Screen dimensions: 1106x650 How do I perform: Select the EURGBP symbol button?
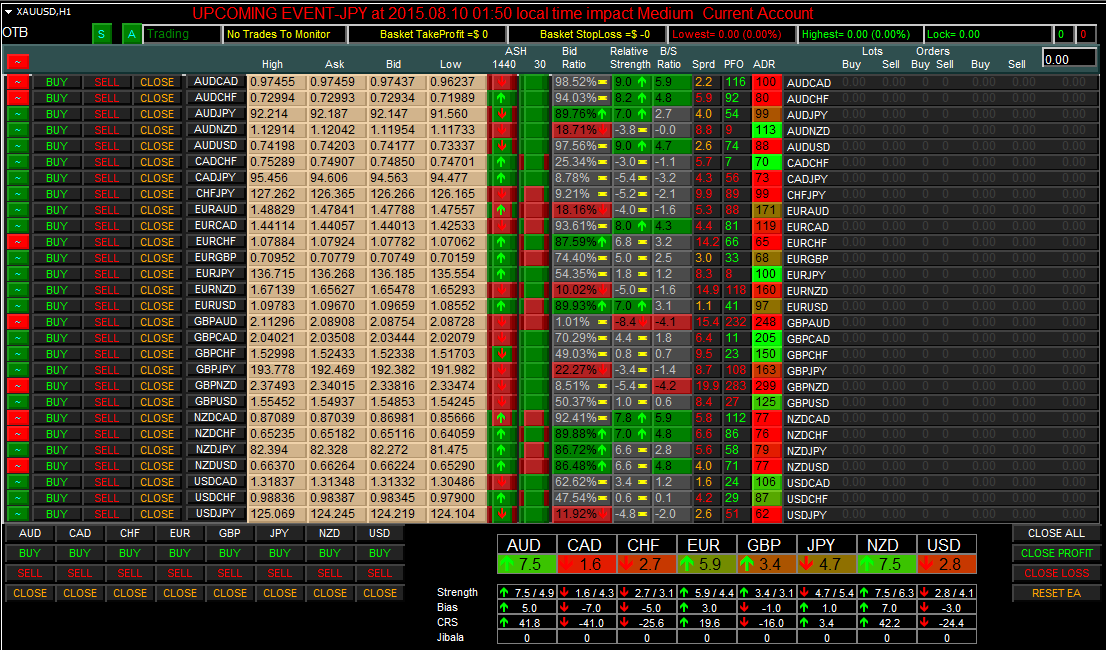(216, 258)
